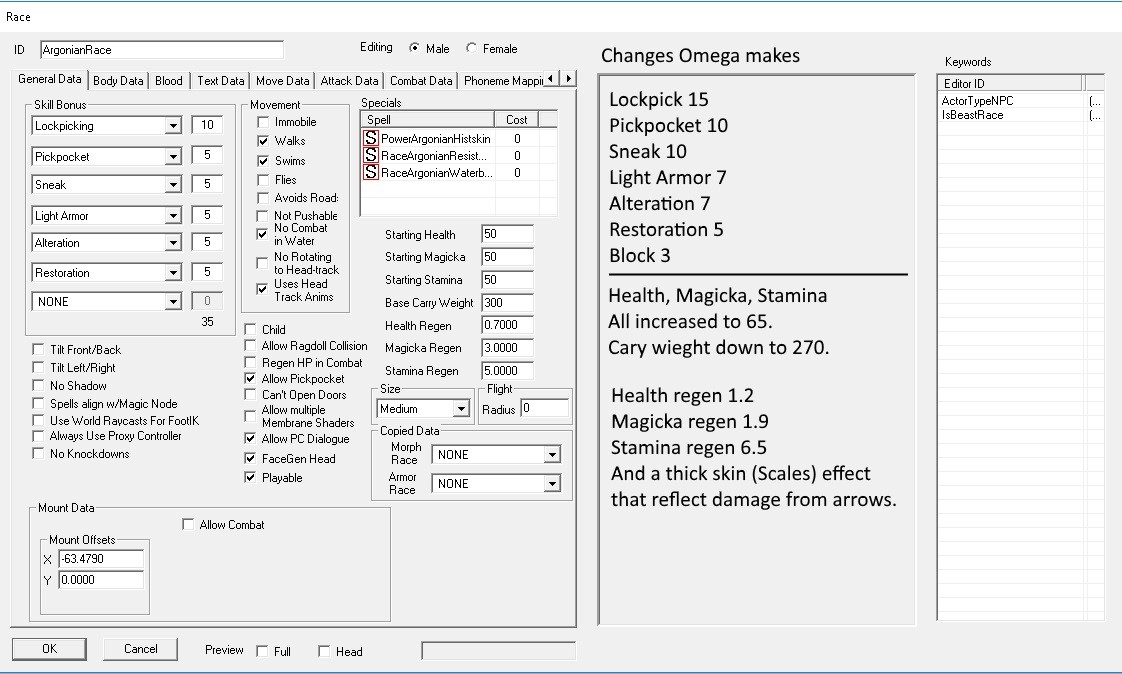
Task: Click the RaceArgonianResist spell icon
Action: click(371, 156)
